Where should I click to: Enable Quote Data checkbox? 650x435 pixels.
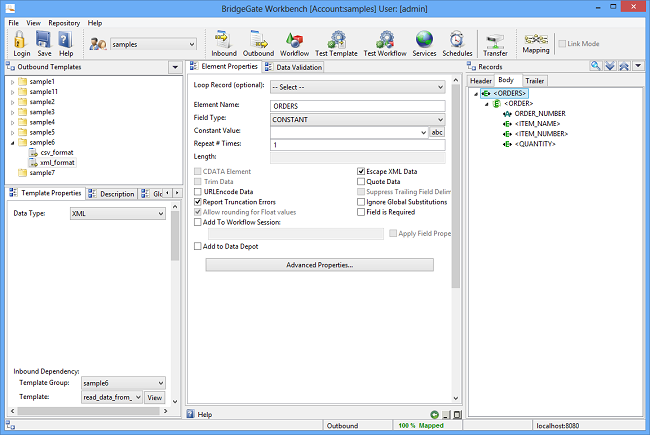(x=361, y=182)
